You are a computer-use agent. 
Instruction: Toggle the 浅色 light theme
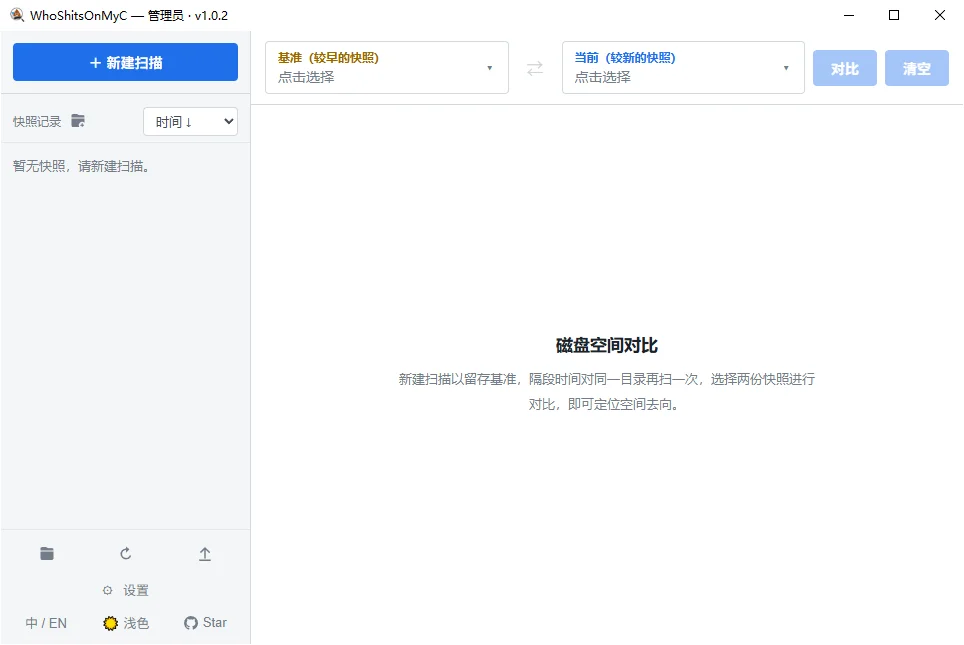(x=126, y=623)
